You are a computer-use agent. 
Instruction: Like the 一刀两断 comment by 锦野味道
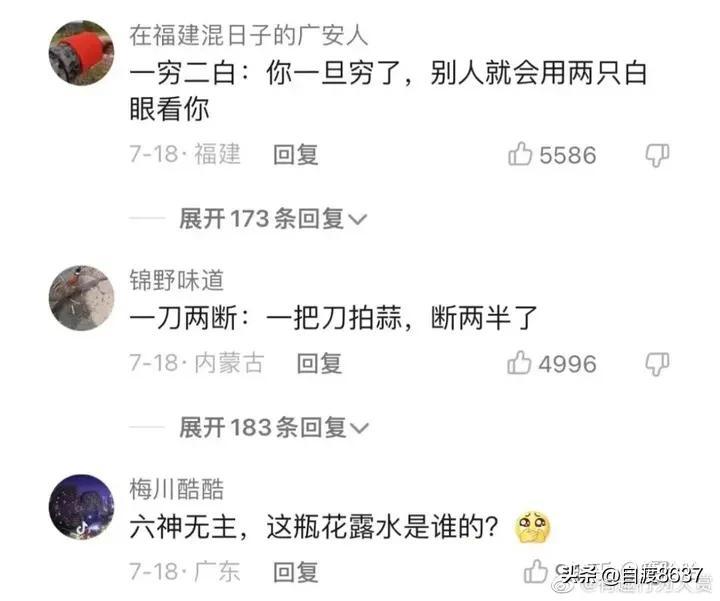pyautogui.click(x=519, y=363)
